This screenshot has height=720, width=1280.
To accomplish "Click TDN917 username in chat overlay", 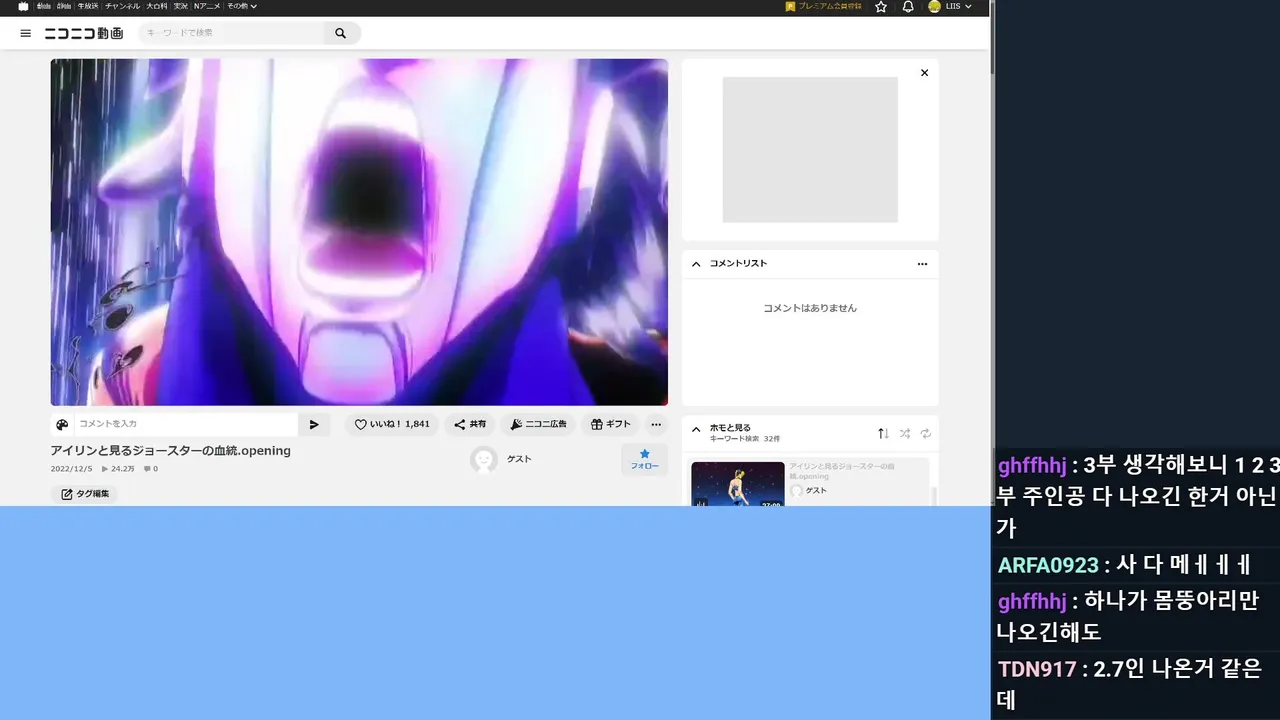I will coord(1037,669).
